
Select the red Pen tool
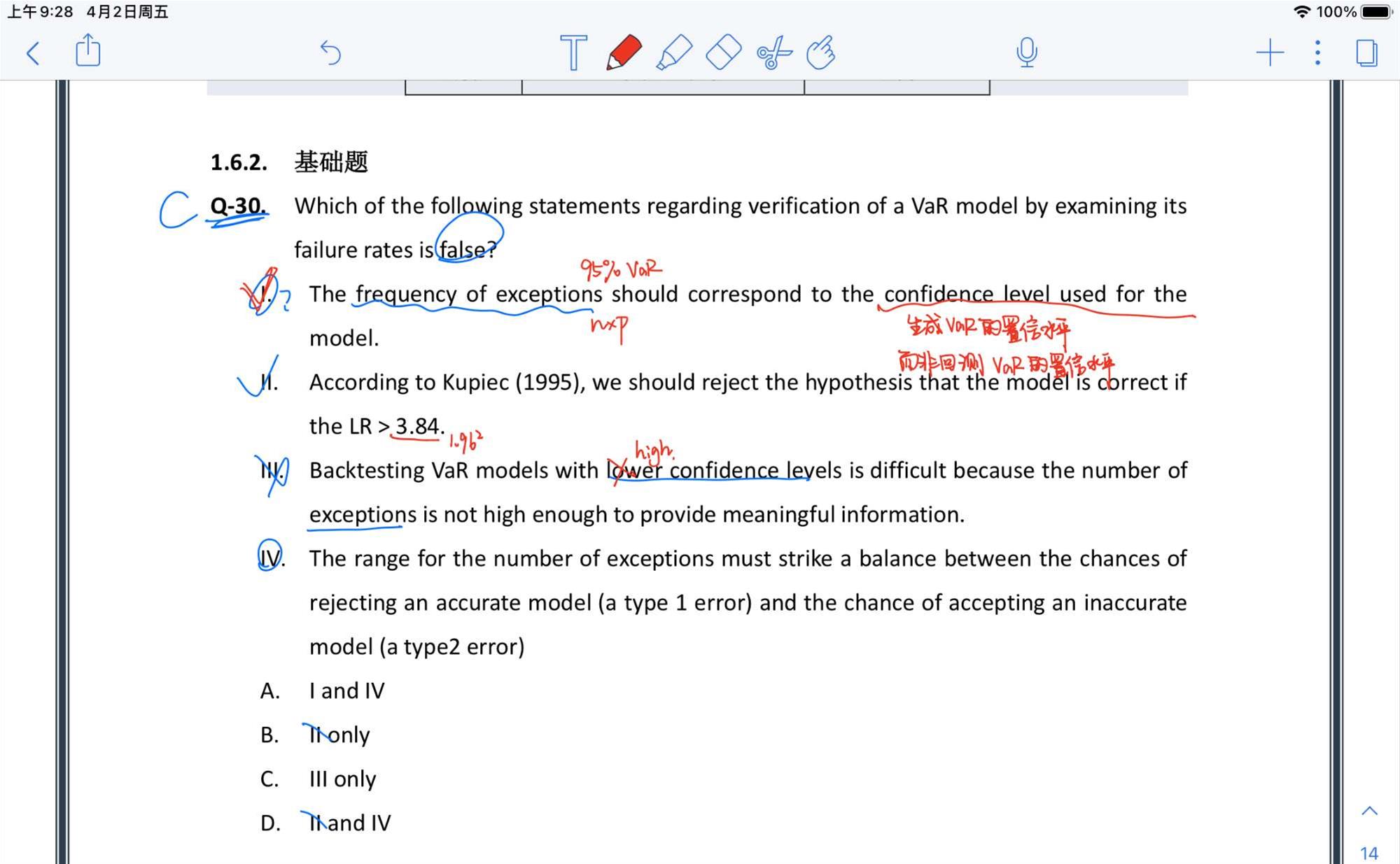click(623, 52)
